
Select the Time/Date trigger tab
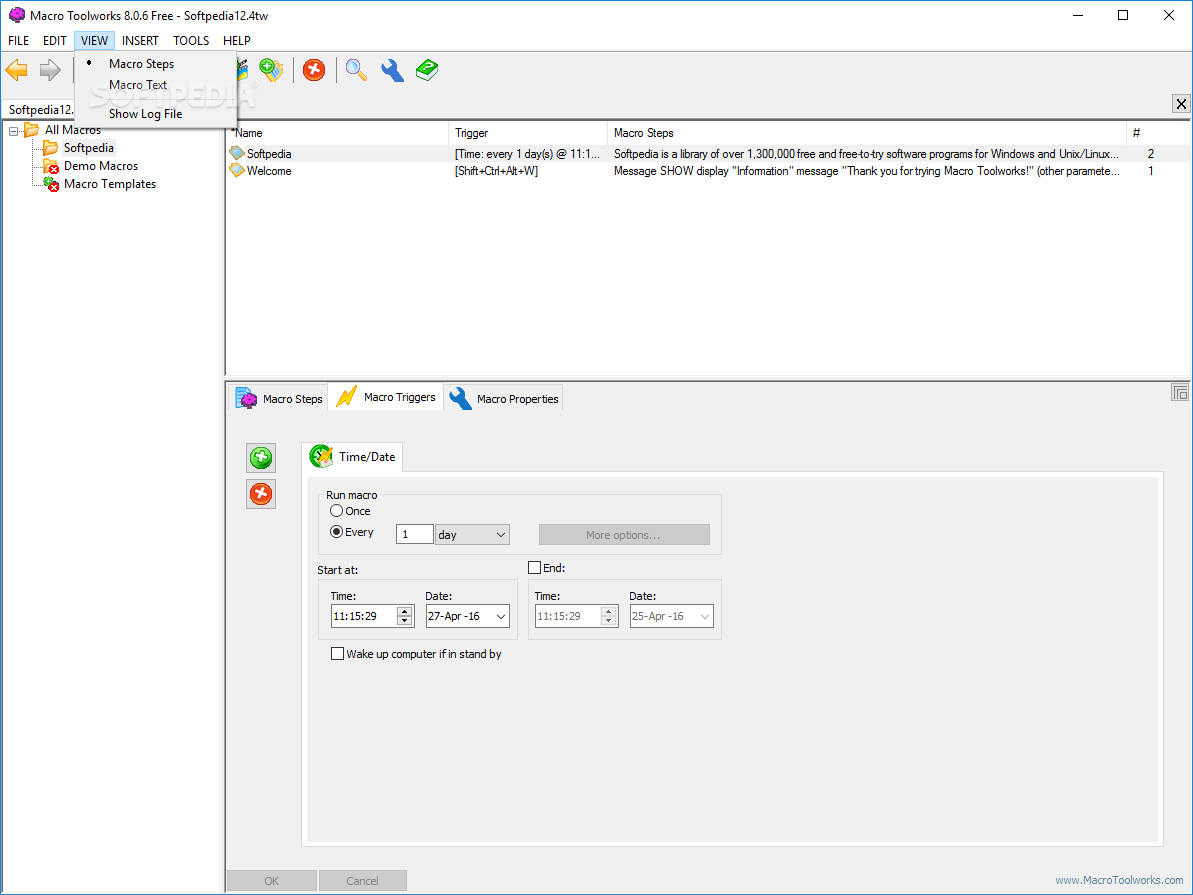pyautogui.click(x=352, y=457)
